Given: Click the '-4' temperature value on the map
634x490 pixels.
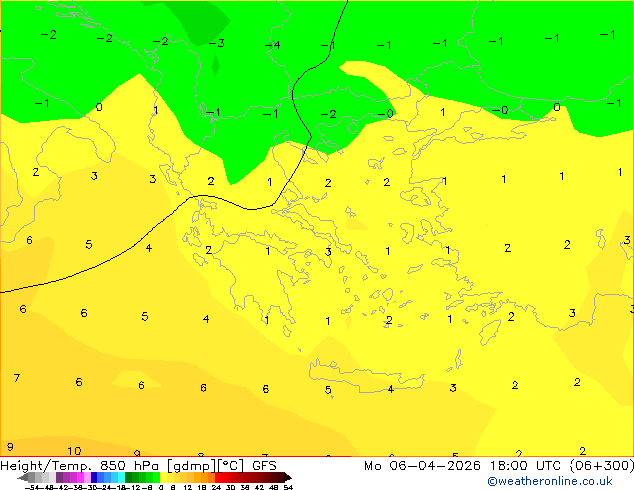Looking at the screenshot, I should pos(273,44).
